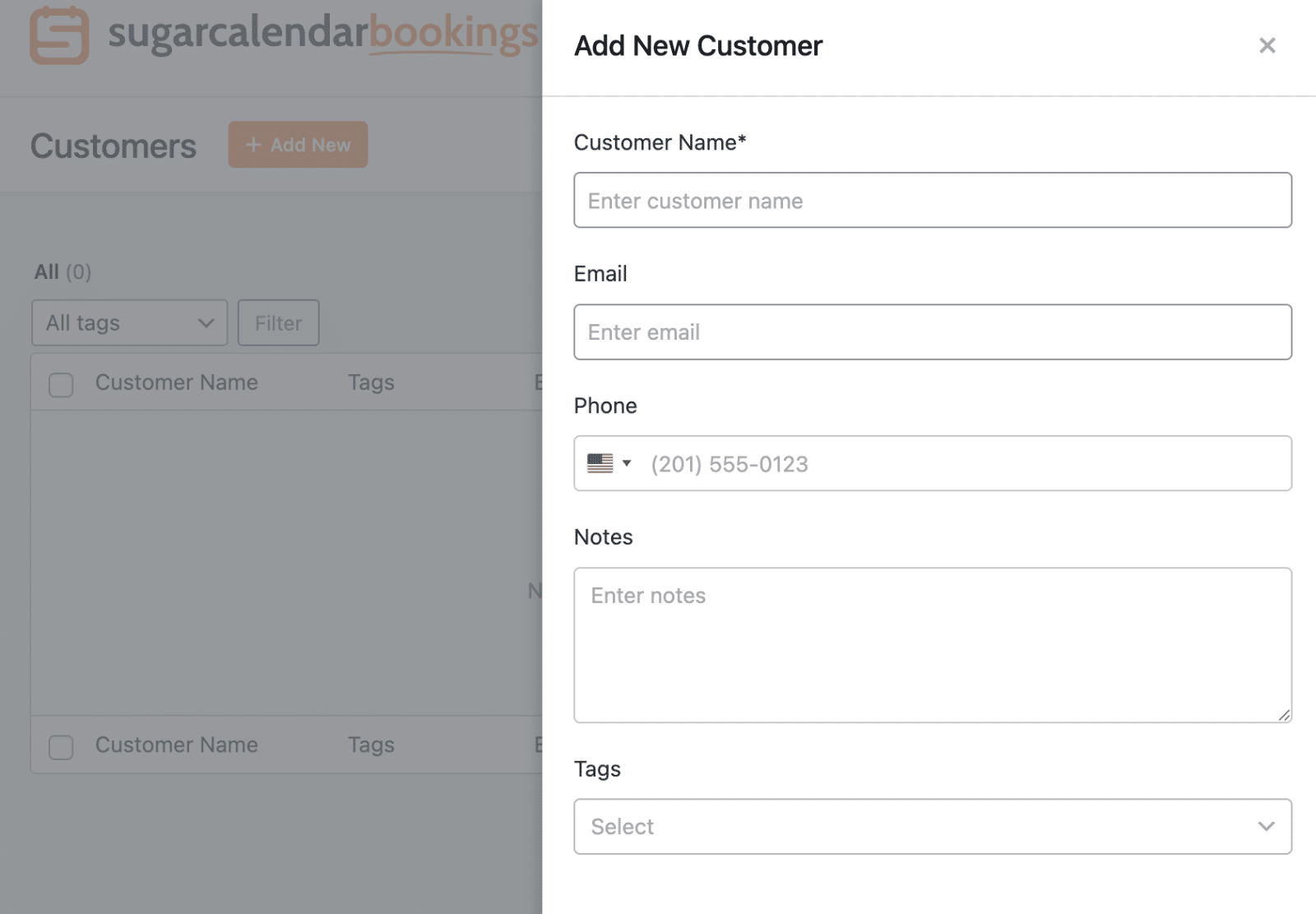
Task: Sort by Customer Name in table header
Action: click(x=176, y=383)
